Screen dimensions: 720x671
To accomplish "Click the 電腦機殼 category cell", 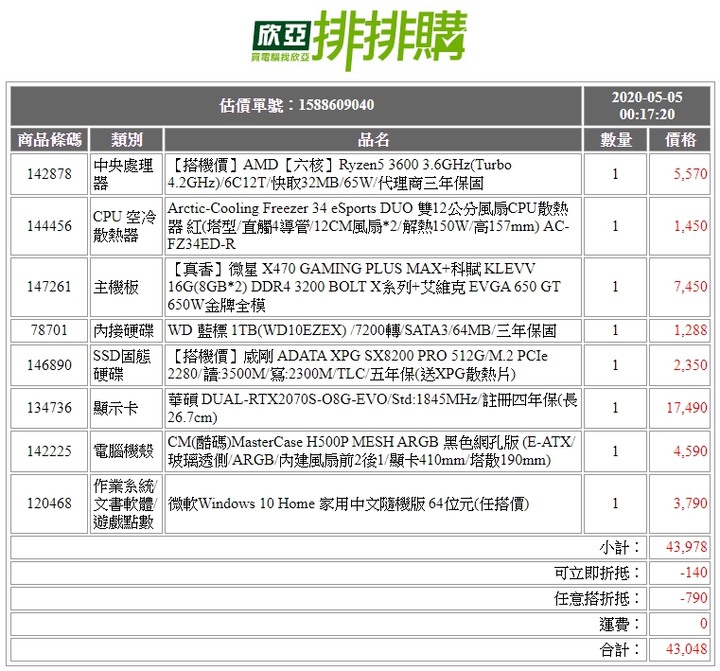I will tap(126, 451).
